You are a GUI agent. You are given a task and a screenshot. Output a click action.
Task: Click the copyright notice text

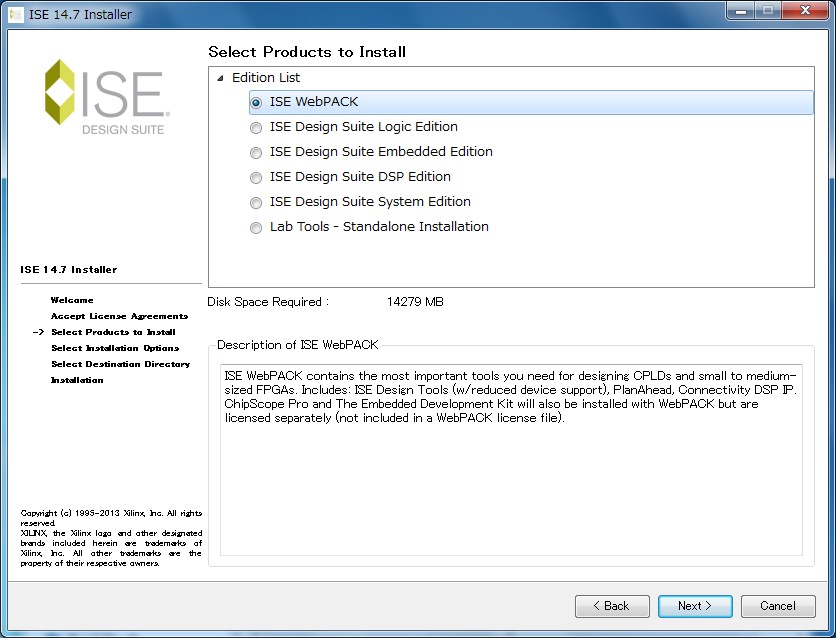[x=111, y=538]
